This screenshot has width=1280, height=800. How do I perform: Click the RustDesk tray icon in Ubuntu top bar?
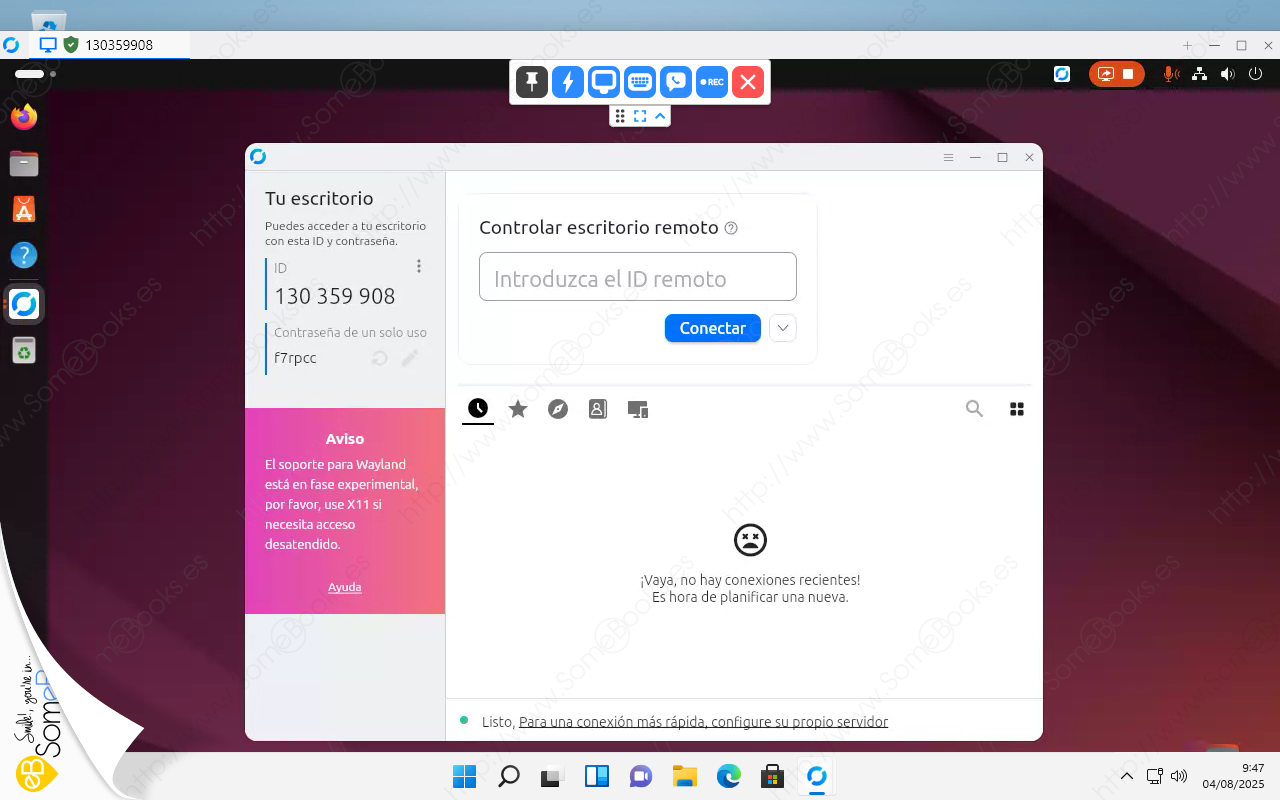[1062, 74]
